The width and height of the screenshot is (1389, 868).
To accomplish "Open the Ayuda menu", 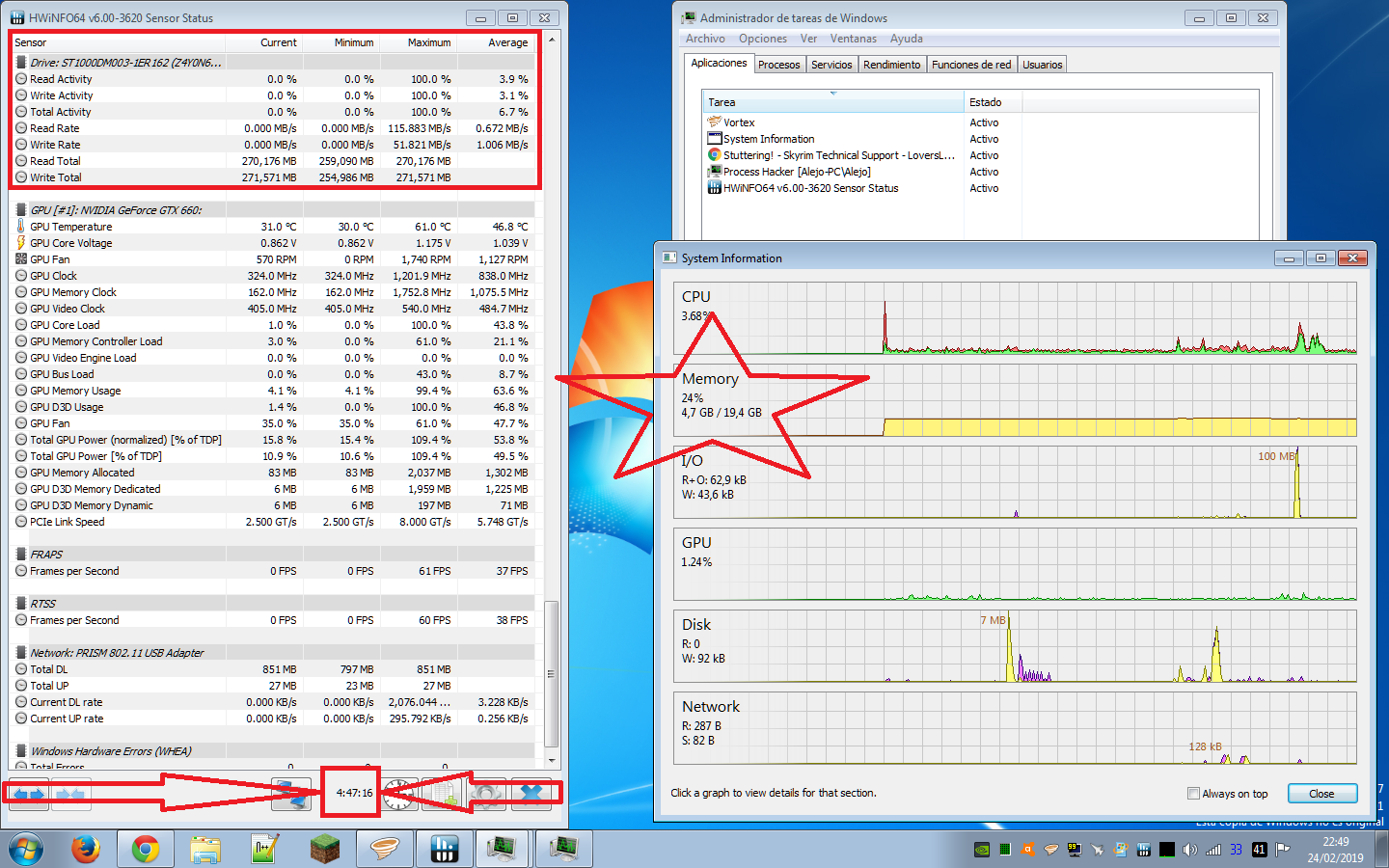I will click(907, 39).
